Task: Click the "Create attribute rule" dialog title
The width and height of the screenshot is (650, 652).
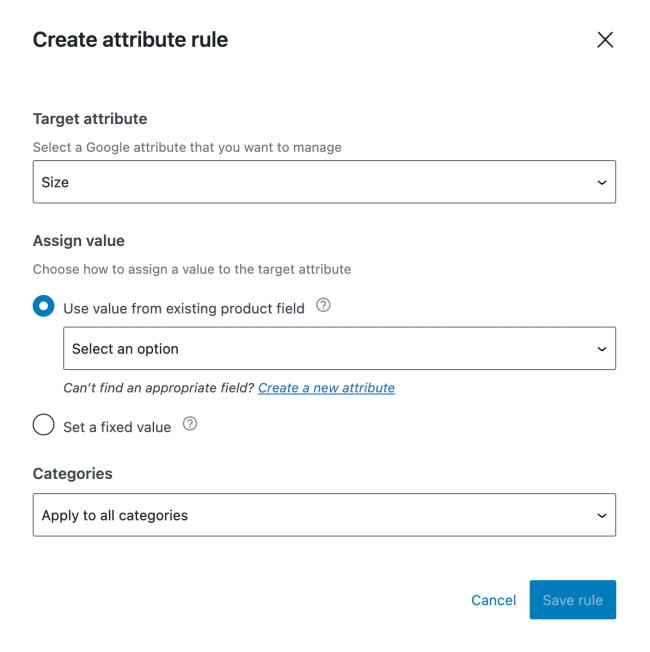Action: 131,40
